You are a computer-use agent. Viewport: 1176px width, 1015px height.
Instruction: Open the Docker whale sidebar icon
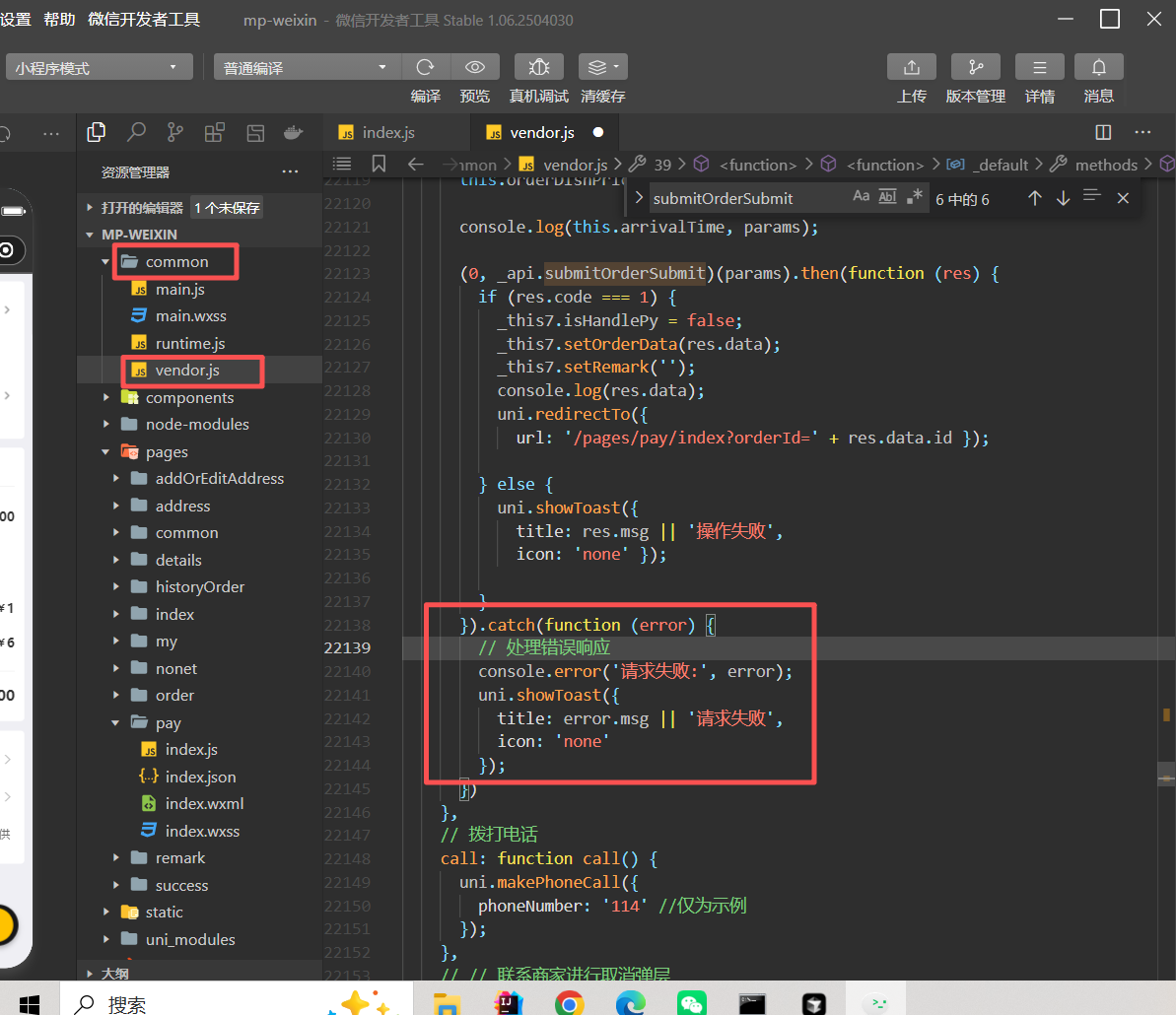click(293, 133)
